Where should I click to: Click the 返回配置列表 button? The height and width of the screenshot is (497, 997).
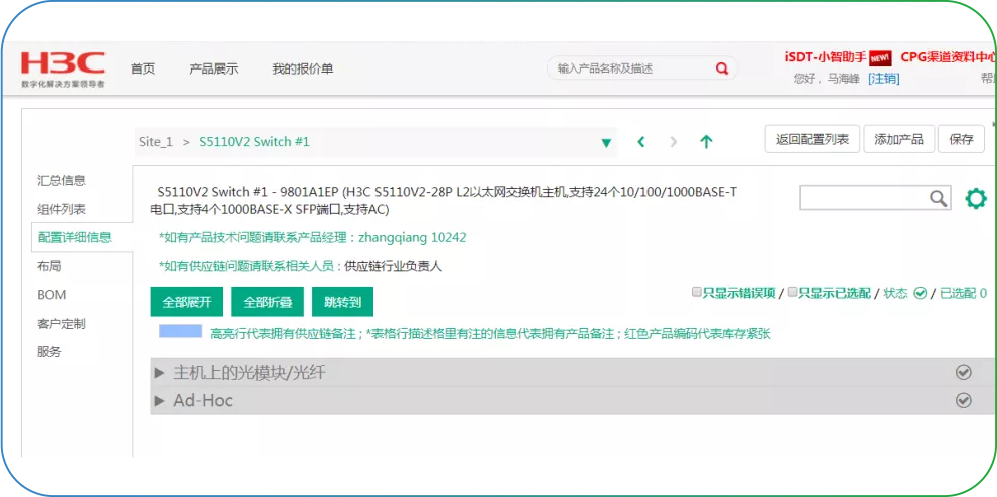coord(812,139)
